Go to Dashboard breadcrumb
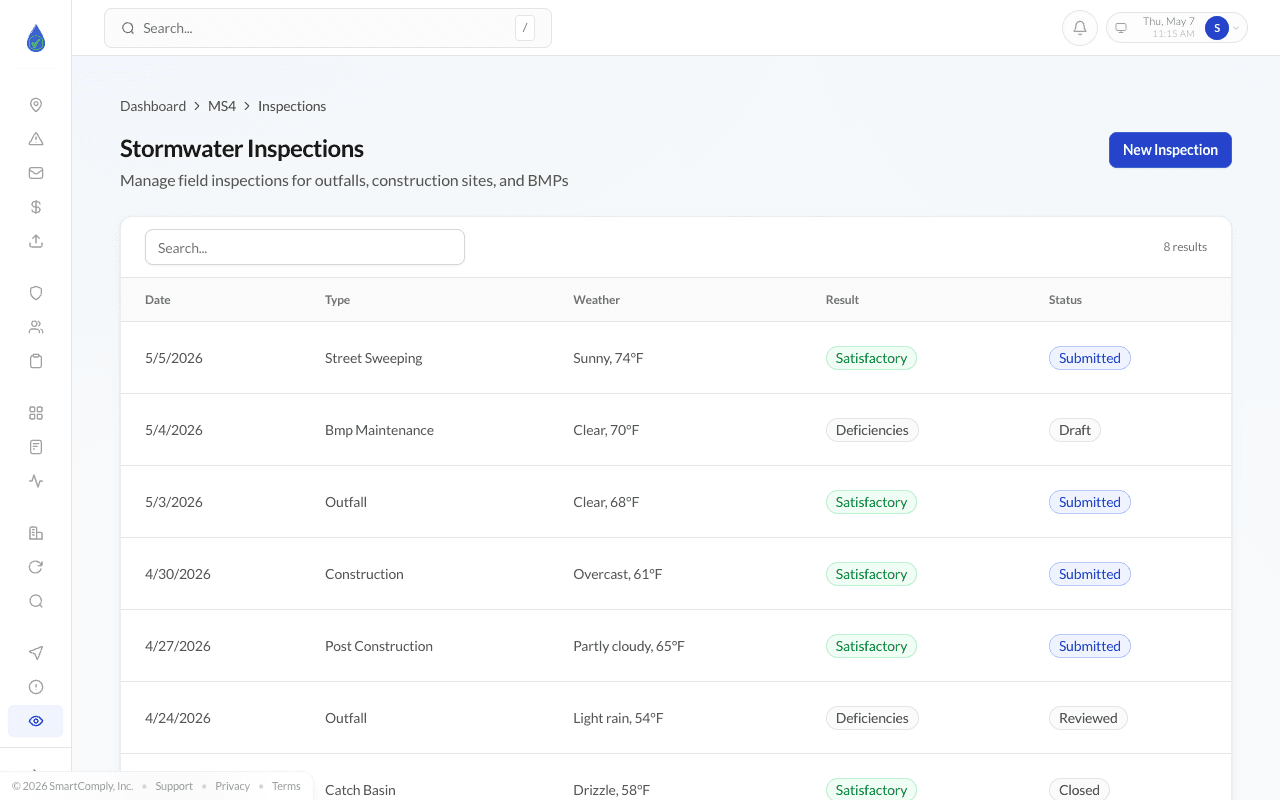The height and width of the screenshot is (800, 1280). pos(153,106)
